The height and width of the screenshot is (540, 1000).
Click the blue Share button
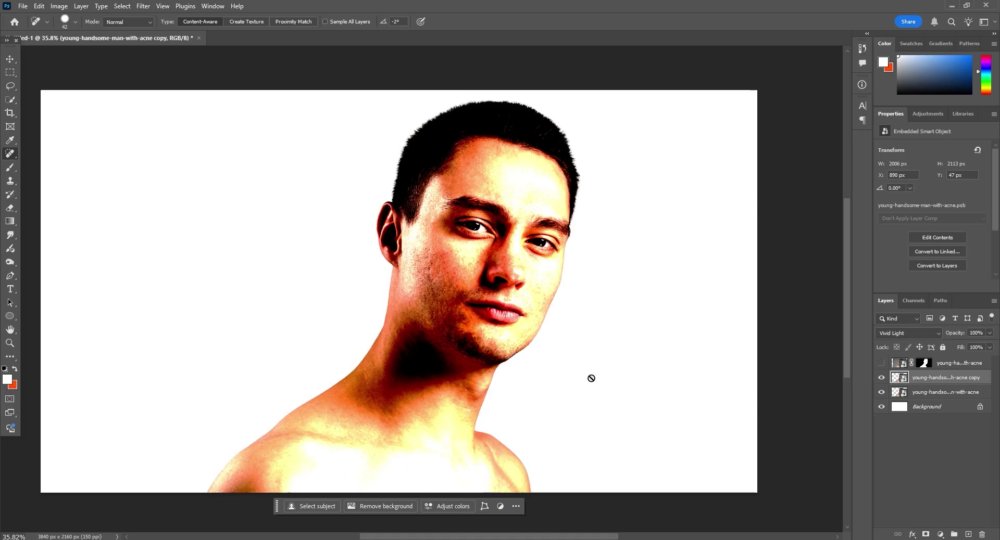point(908,22)
